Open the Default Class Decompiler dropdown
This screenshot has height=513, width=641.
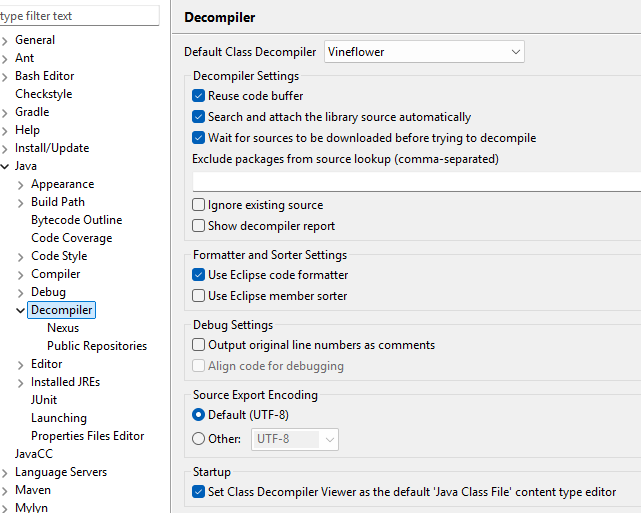(x=423, y=52)
